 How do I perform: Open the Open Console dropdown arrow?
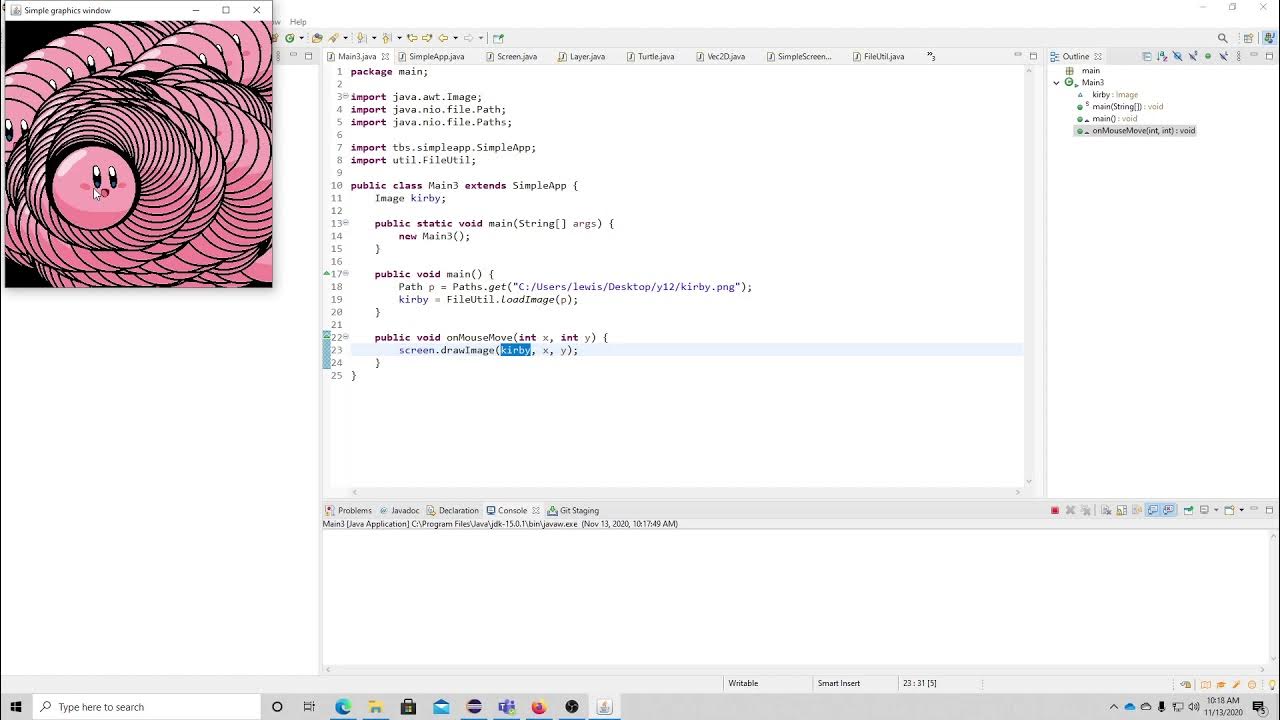tap(1241, 510)
